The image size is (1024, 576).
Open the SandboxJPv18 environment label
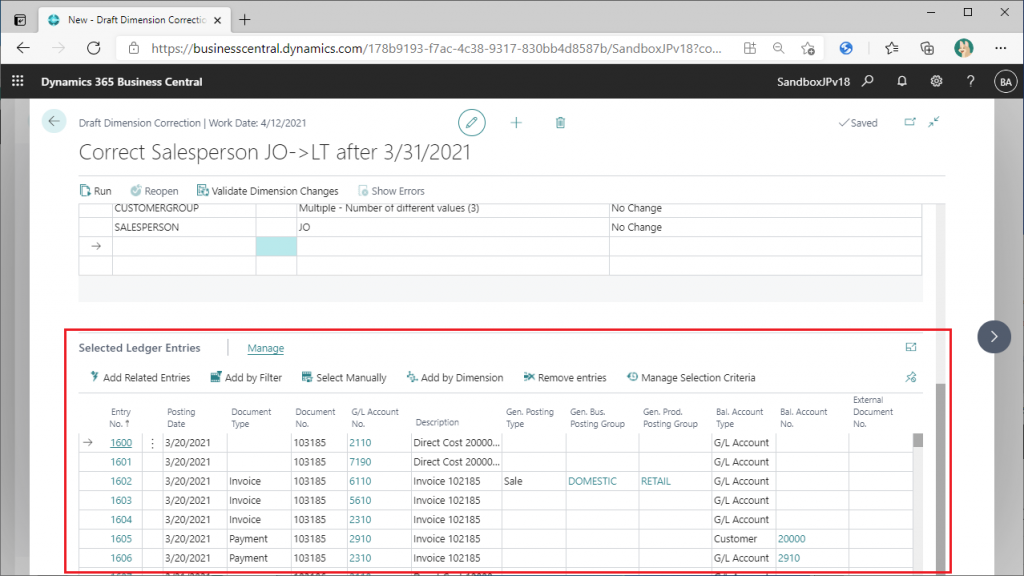coord(813,82)
